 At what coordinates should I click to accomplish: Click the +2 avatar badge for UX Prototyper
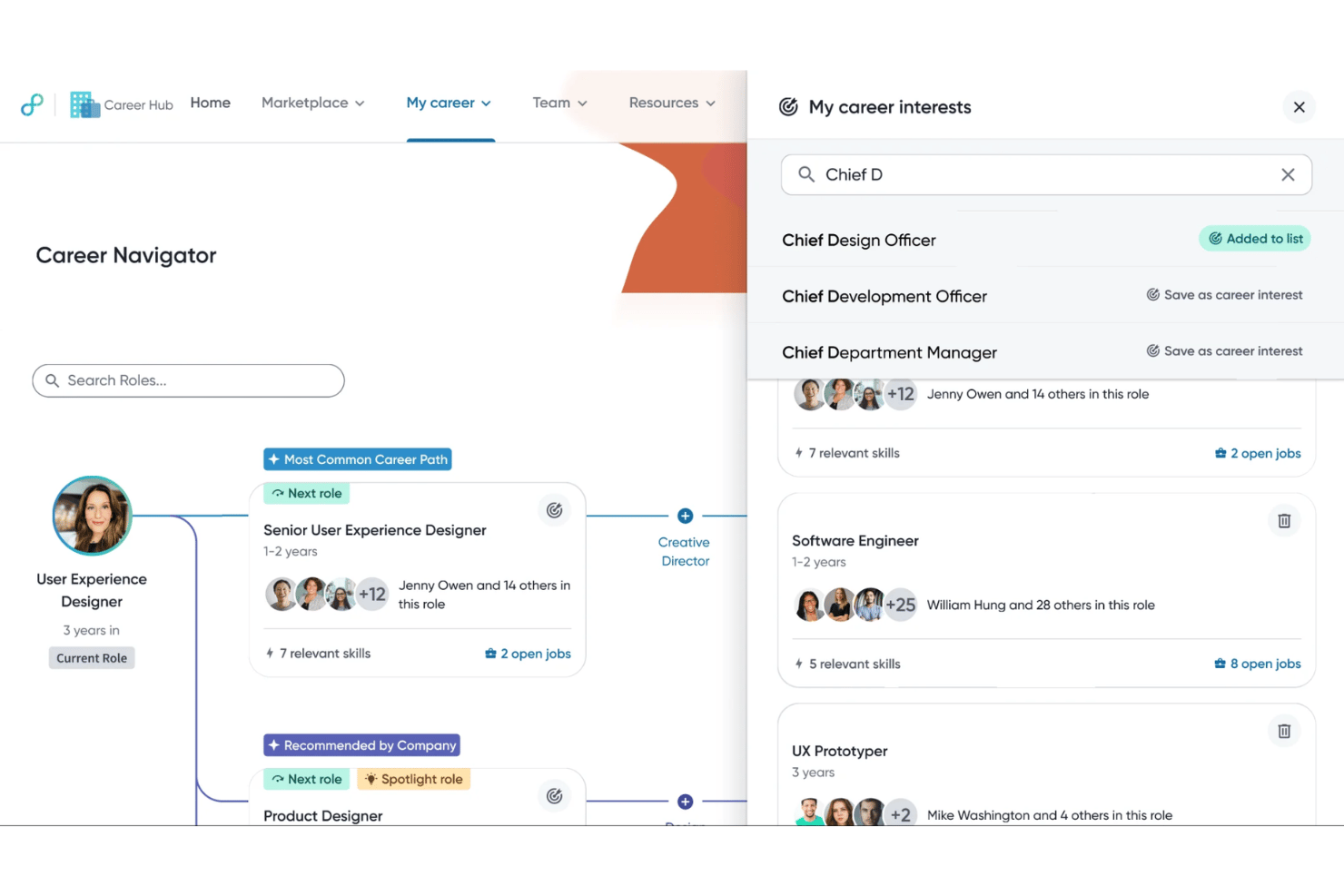(900, 814)
